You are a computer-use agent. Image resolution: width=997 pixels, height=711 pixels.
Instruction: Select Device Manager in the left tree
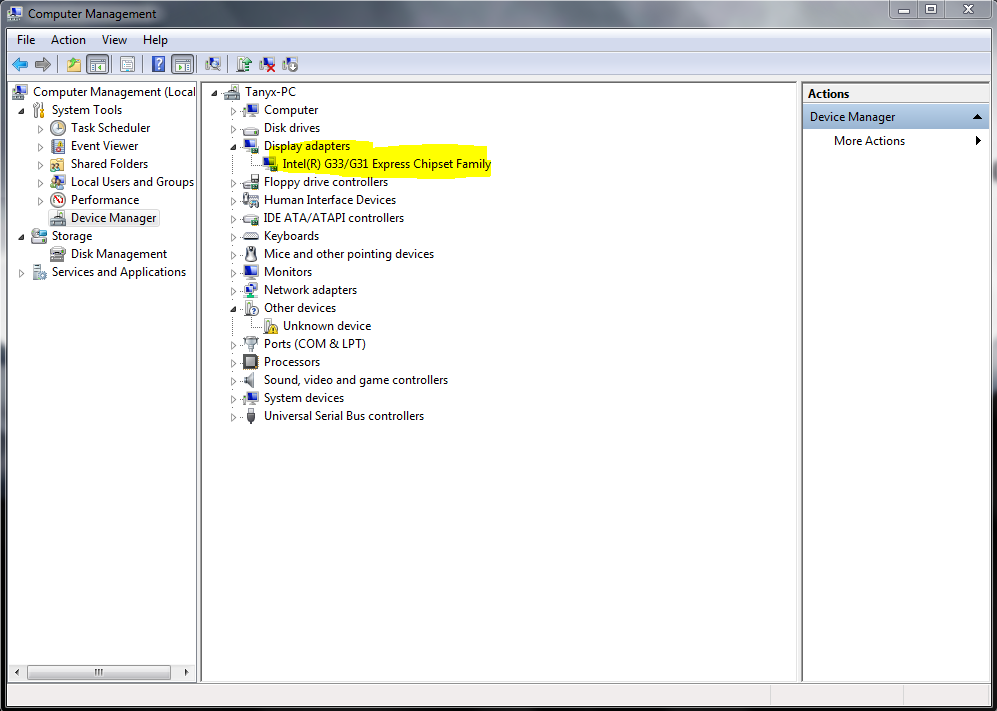113,217
